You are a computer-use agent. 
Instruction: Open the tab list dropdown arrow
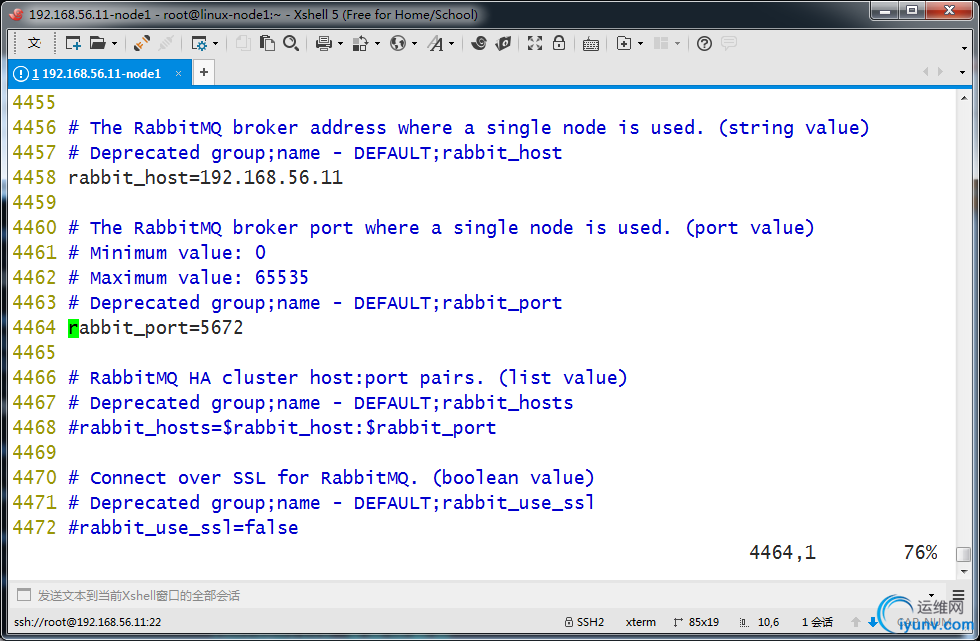(x=962, y=72)
